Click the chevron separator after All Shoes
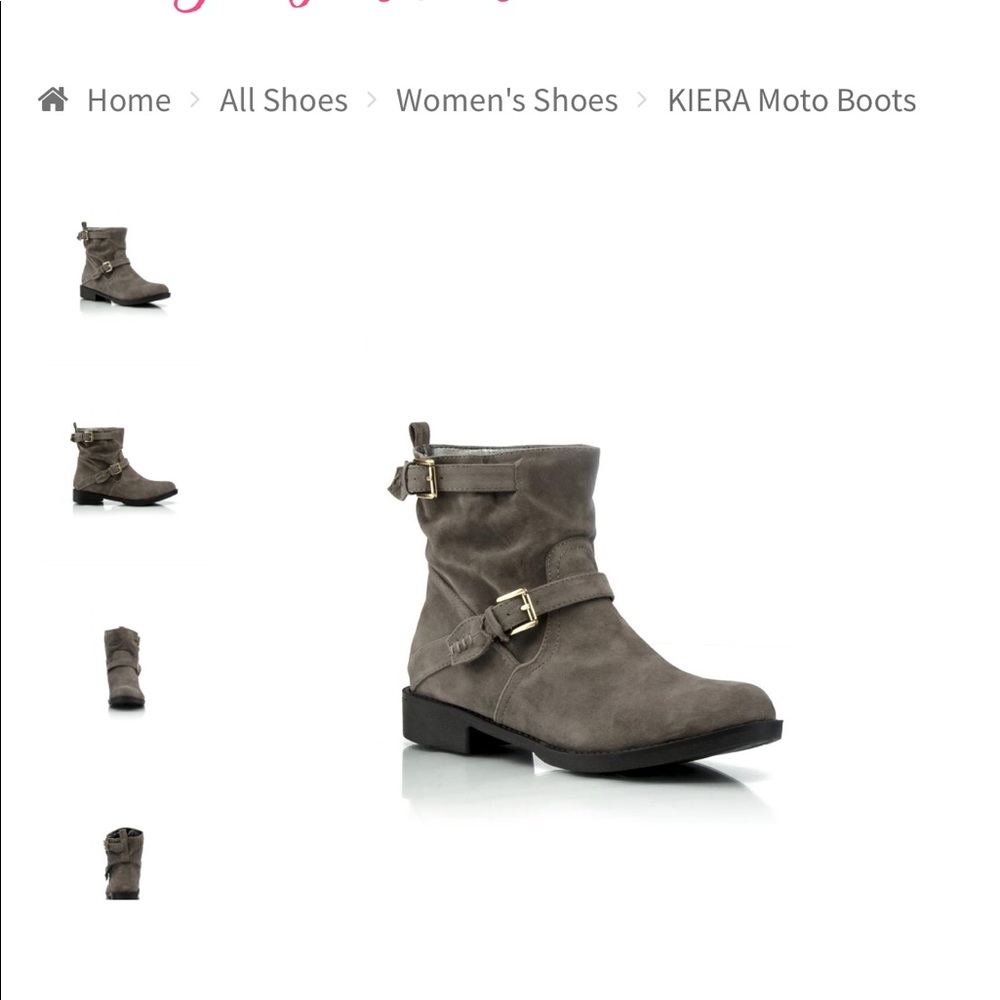The image size is (1000, 1000). [x=372, y=99]
